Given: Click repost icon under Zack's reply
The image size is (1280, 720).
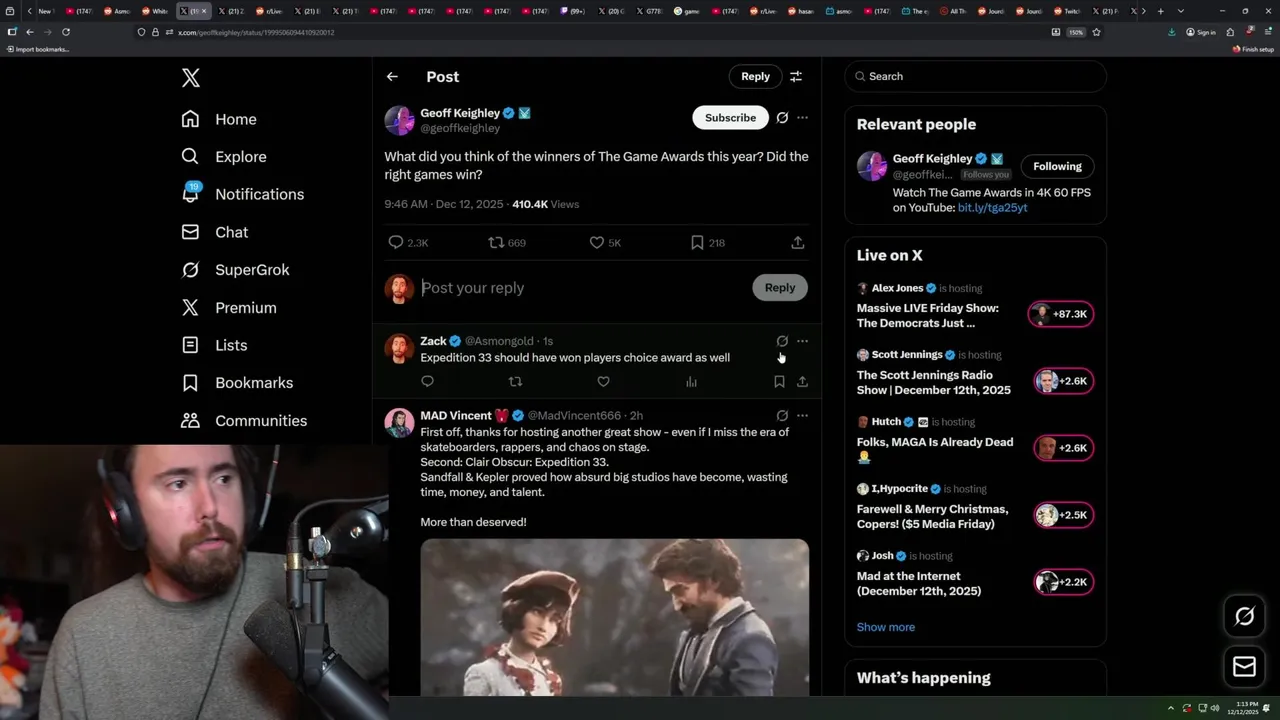Looking at the screenshot, I should pos(516,381).
